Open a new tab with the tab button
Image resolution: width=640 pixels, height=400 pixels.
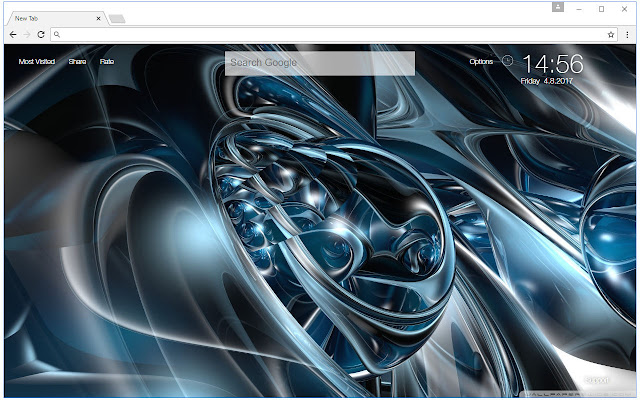(x=117, y=19)
